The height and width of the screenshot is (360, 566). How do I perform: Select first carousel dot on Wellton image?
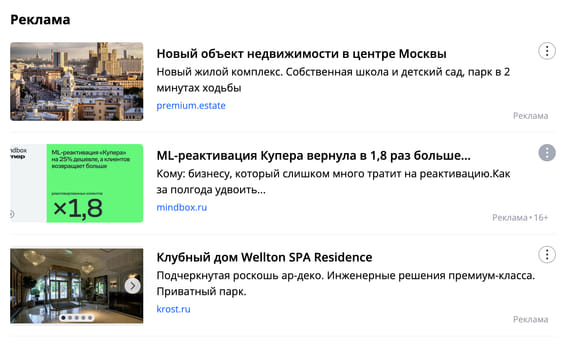(64, 318)
